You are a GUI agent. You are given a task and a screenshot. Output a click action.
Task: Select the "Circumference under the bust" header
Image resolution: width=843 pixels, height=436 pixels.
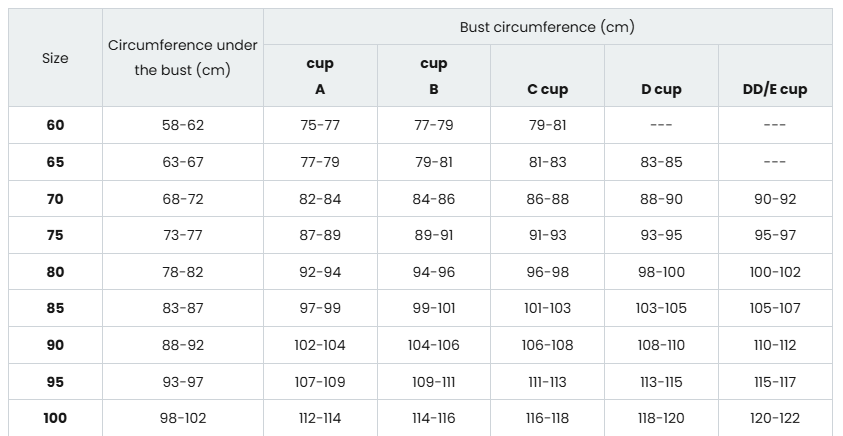click(183, 58)
